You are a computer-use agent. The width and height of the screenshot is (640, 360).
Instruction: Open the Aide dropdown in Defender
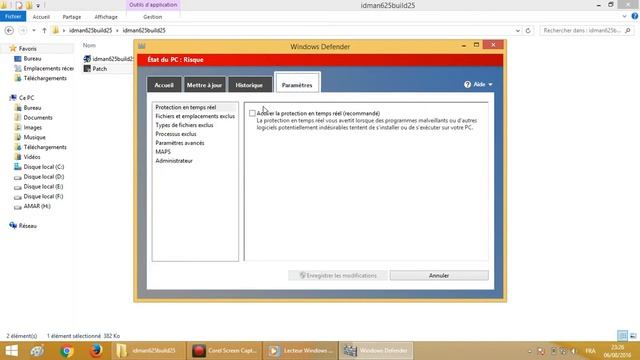[479, 84]
